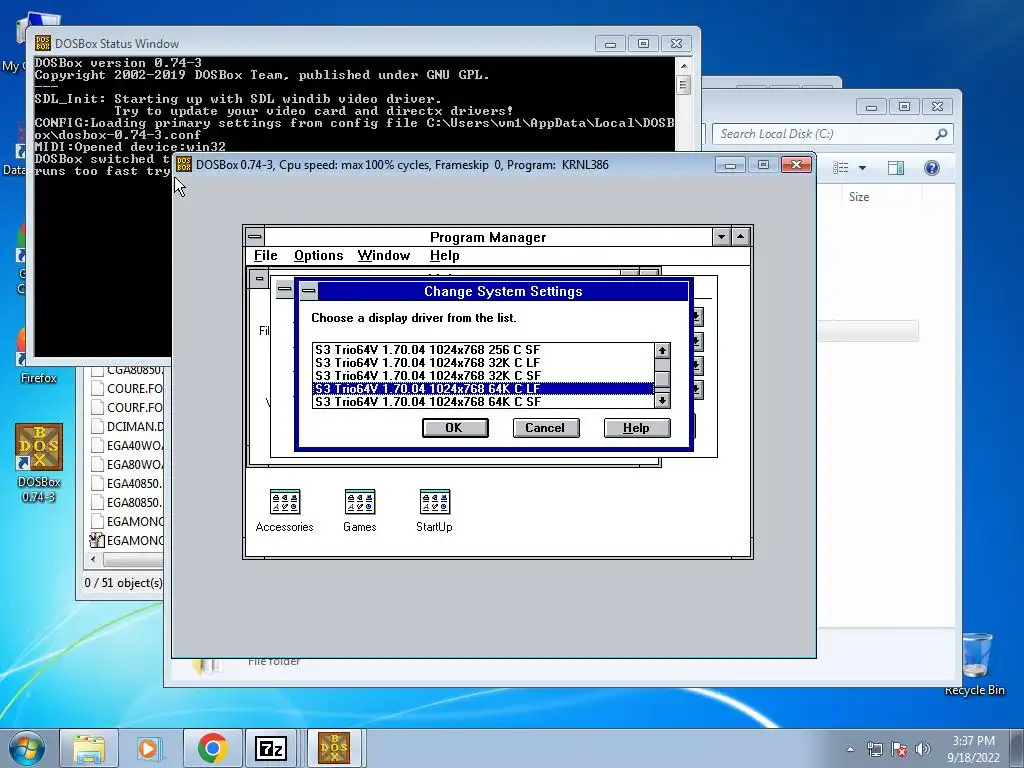The height and width of the screenshot is (768, 1024).
Task: Click the driver list scroll up arrow
Action: tap(662, 351)
